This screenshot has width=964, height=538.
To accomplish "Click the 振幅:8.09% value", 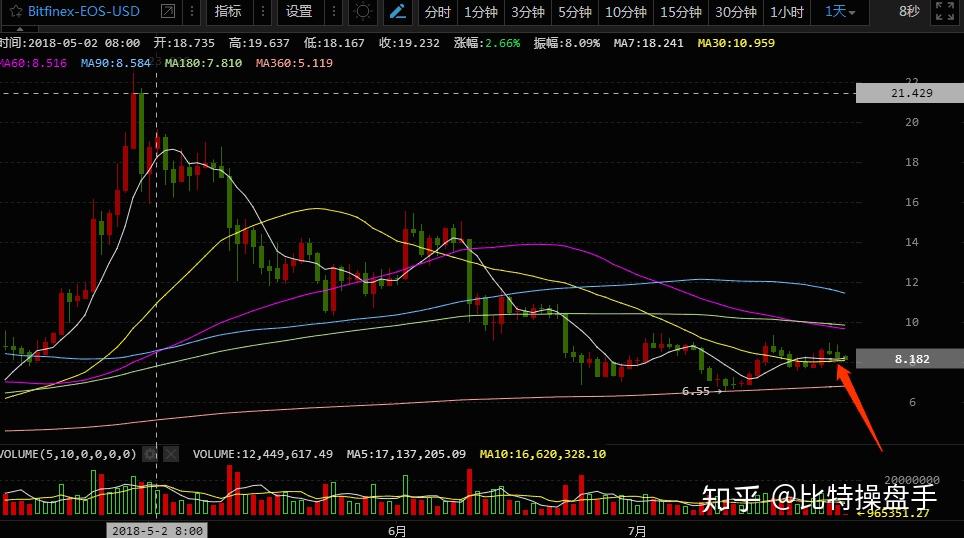I will (x=566, y=43).
